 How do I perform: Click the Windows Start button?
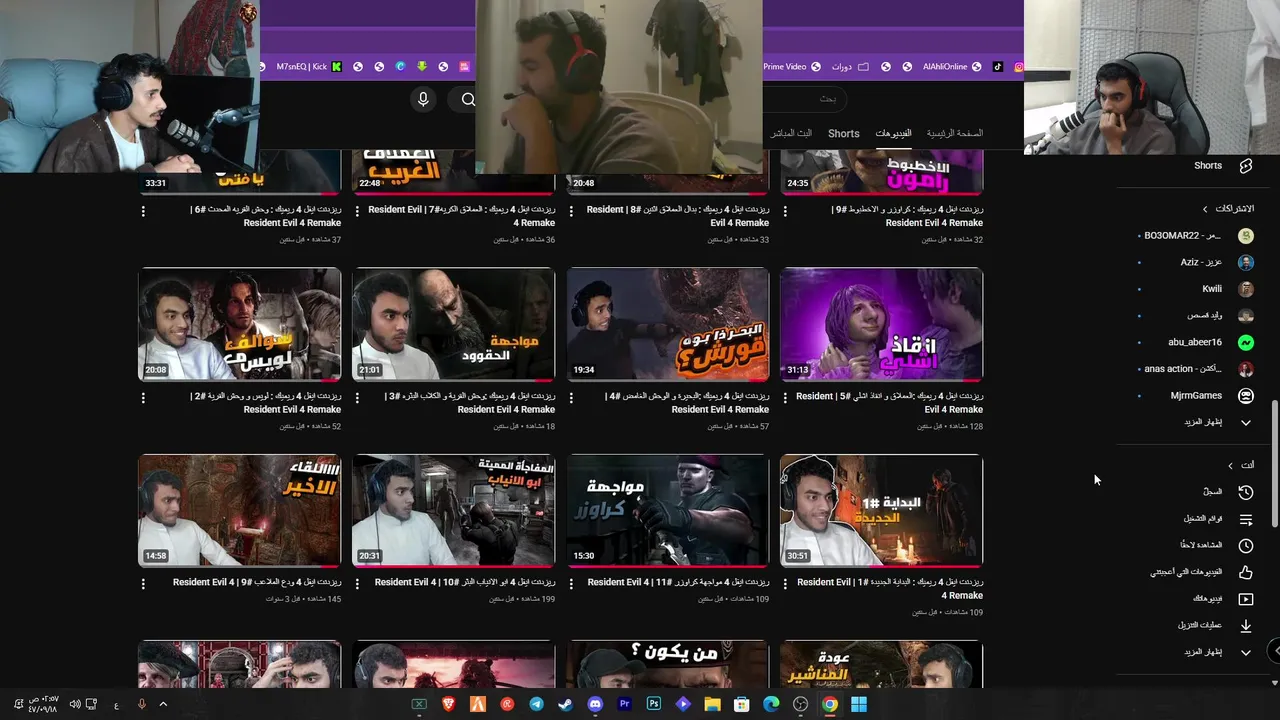859,704
